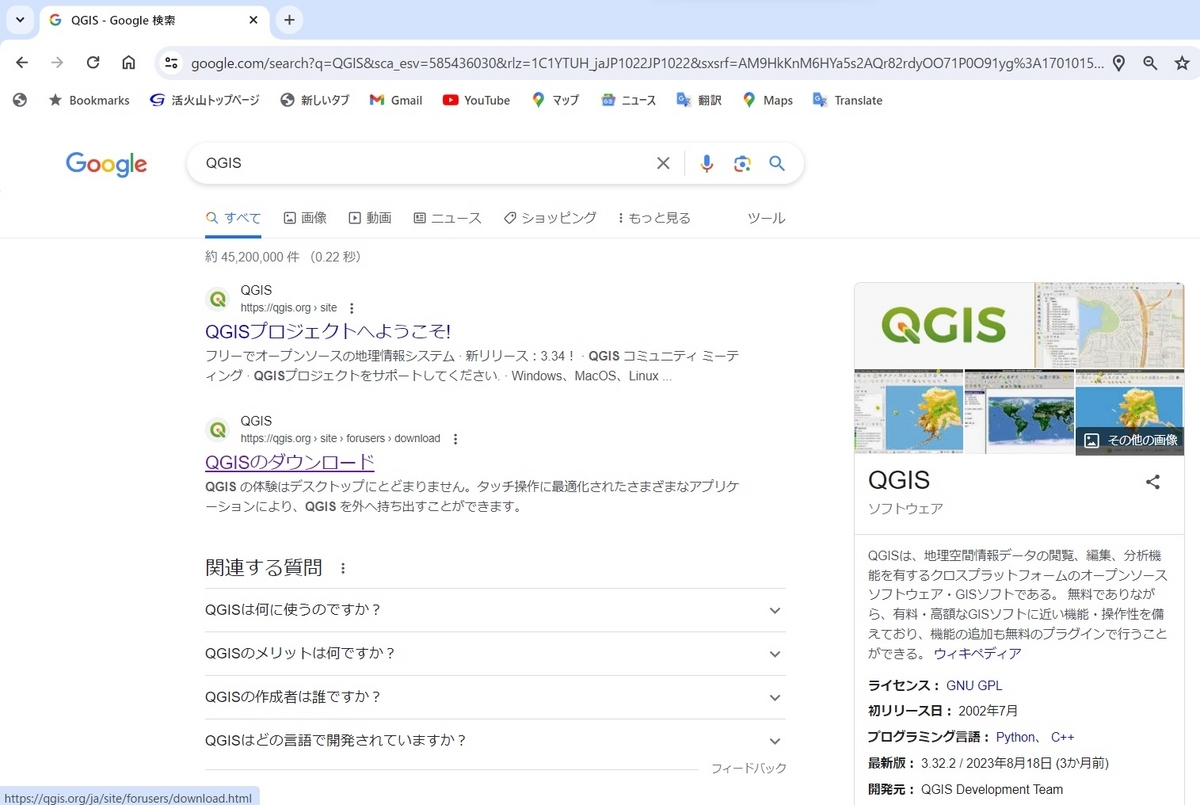
Task: Clear the search box with the X icon
Action: 663,163
